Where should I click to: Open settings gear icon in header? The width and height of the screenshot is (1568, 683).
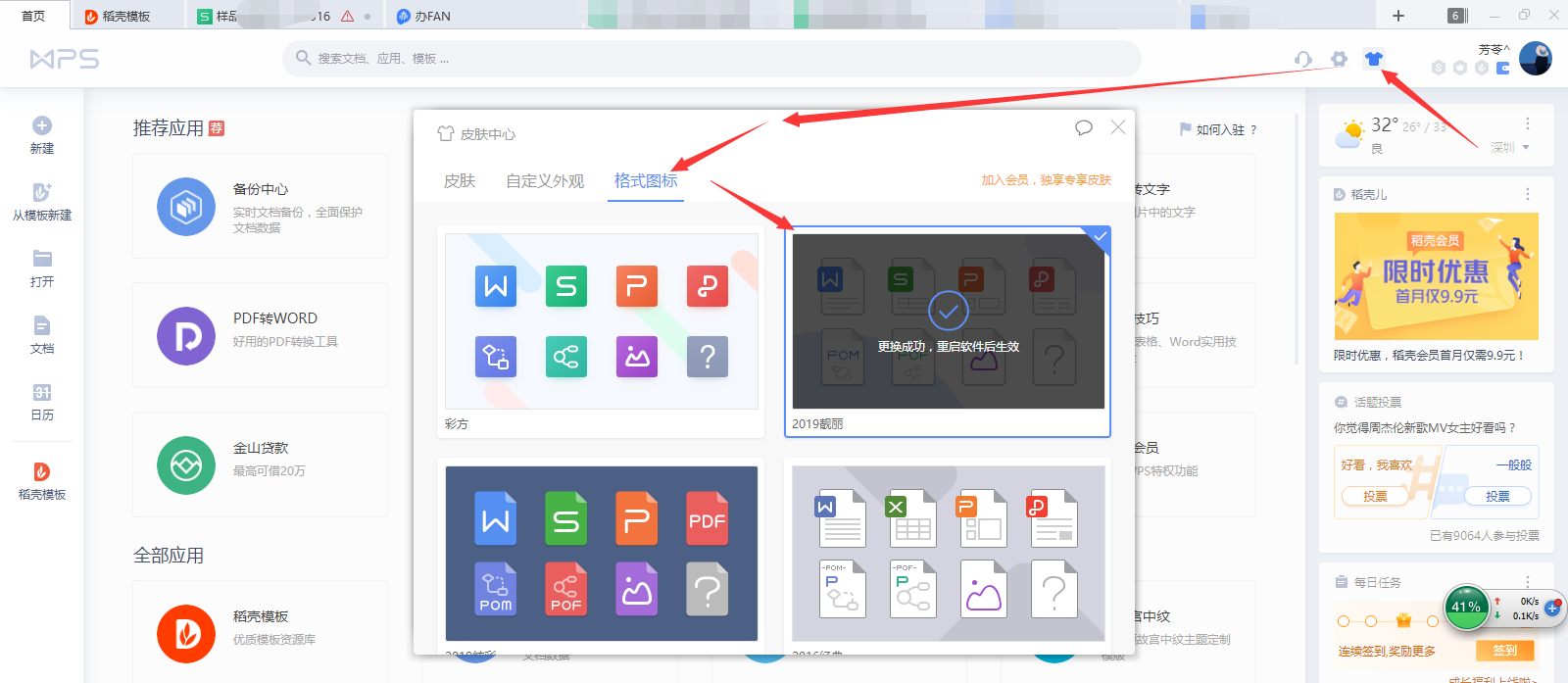coord(1339,59)
